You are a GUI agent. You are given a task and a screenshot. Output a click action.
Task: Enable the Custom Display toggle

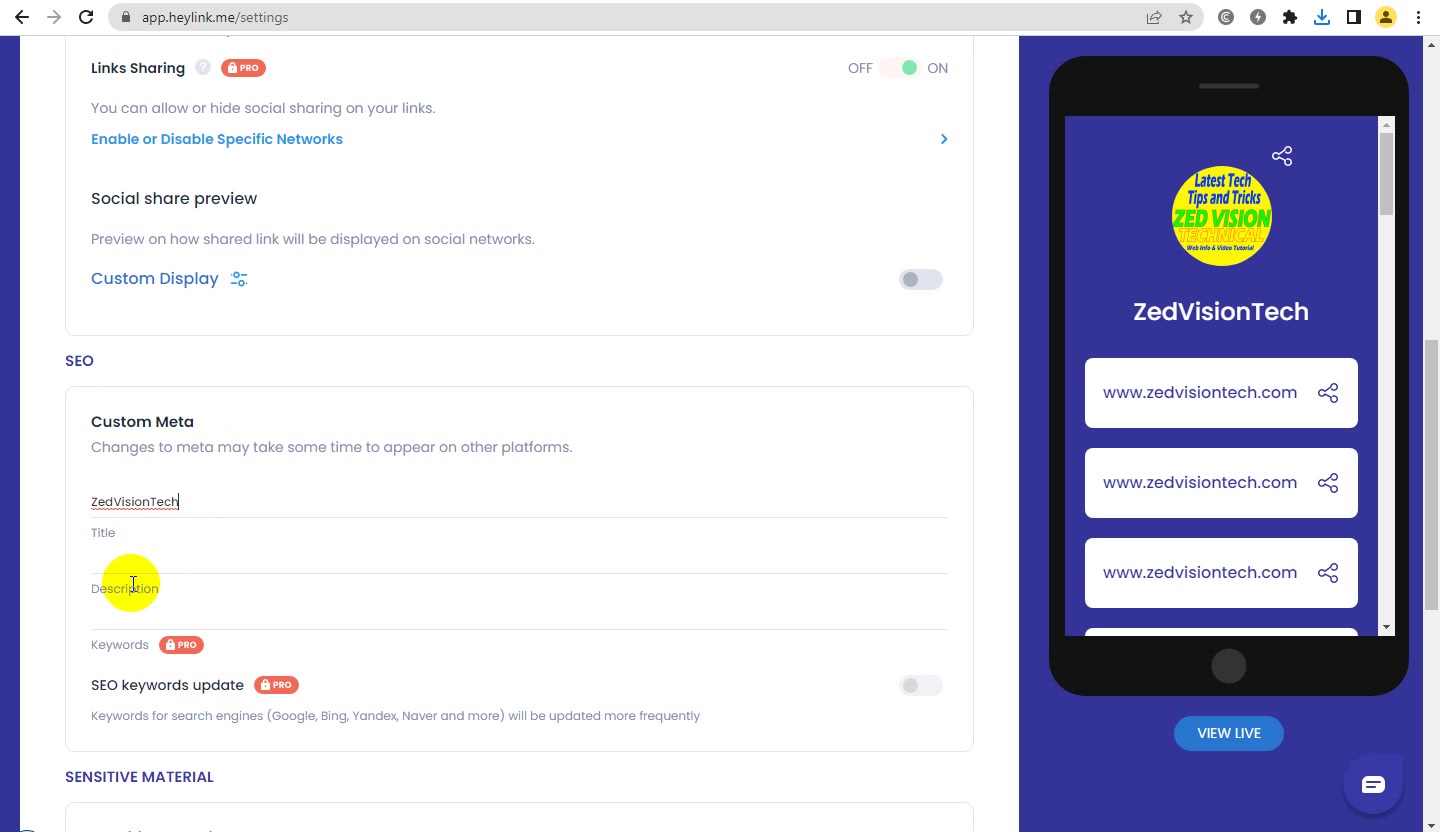[x=920, y=279]
